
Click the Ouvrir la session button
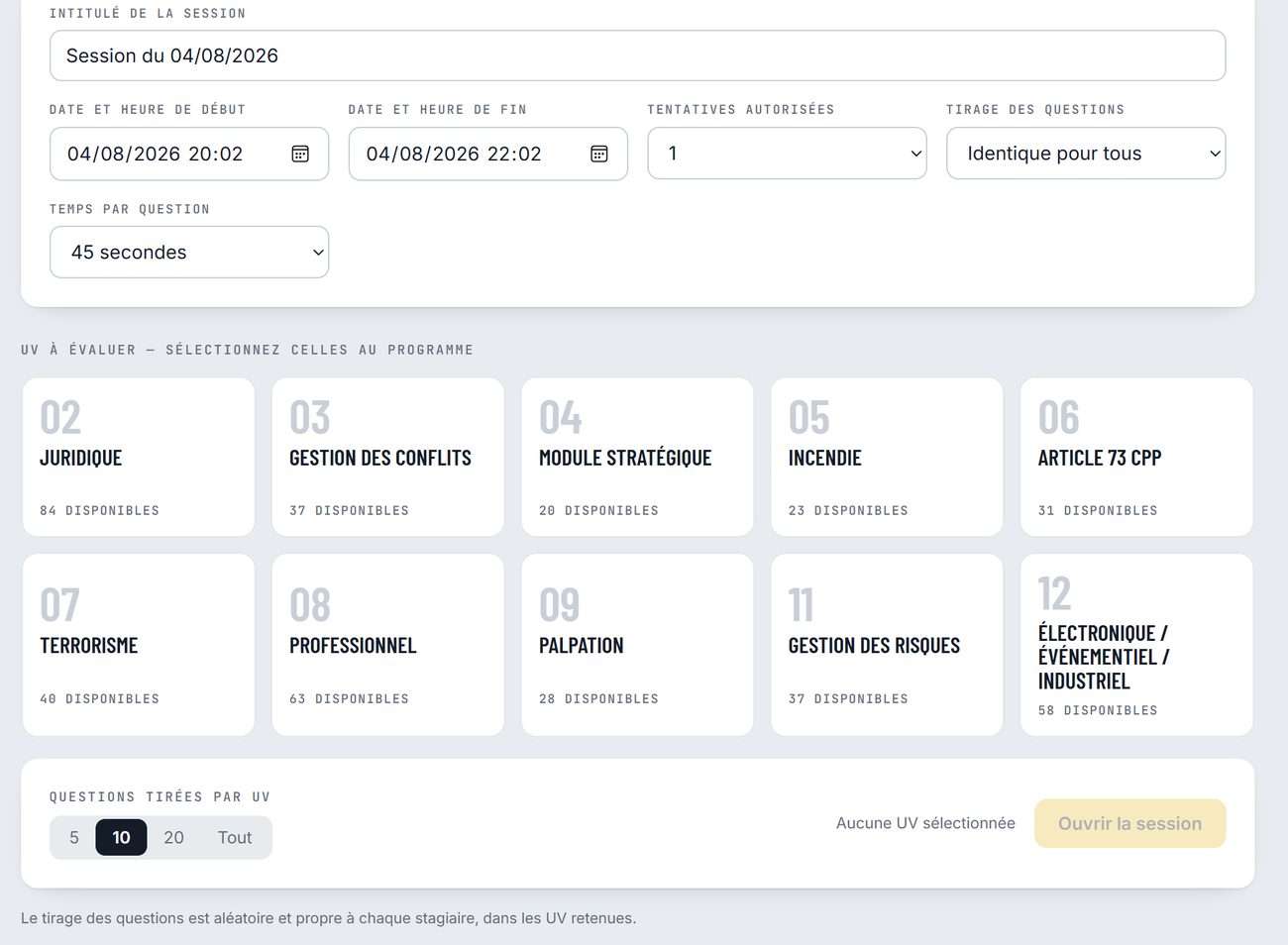(x=1130, y=824)
